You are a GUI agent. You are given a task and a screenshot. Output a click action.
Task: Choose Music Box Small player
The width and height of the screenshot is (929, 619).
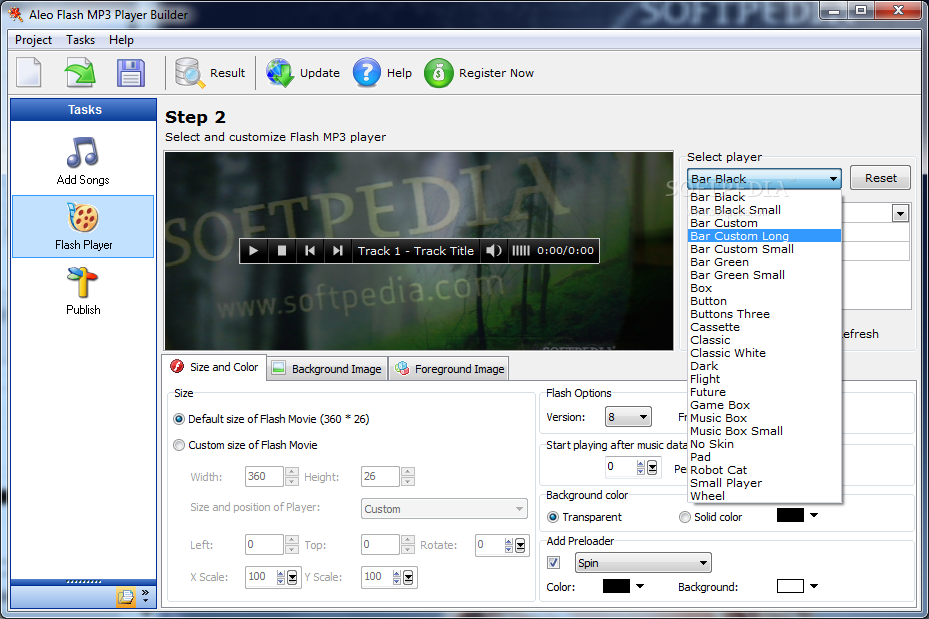[x=764, y=431]
